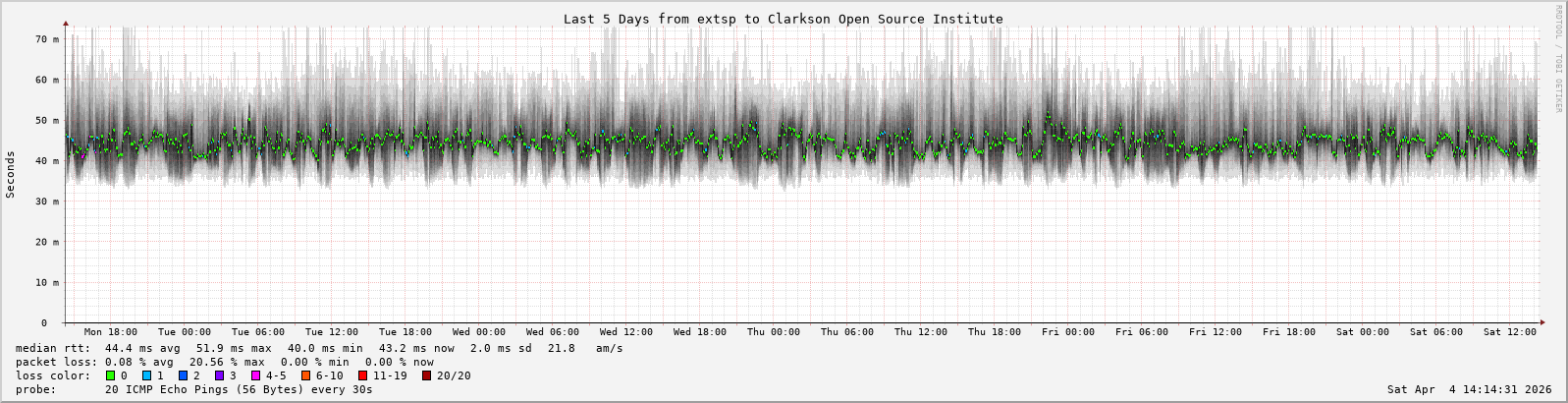Click the 'Seconds' y-axis label

(11, 174)
